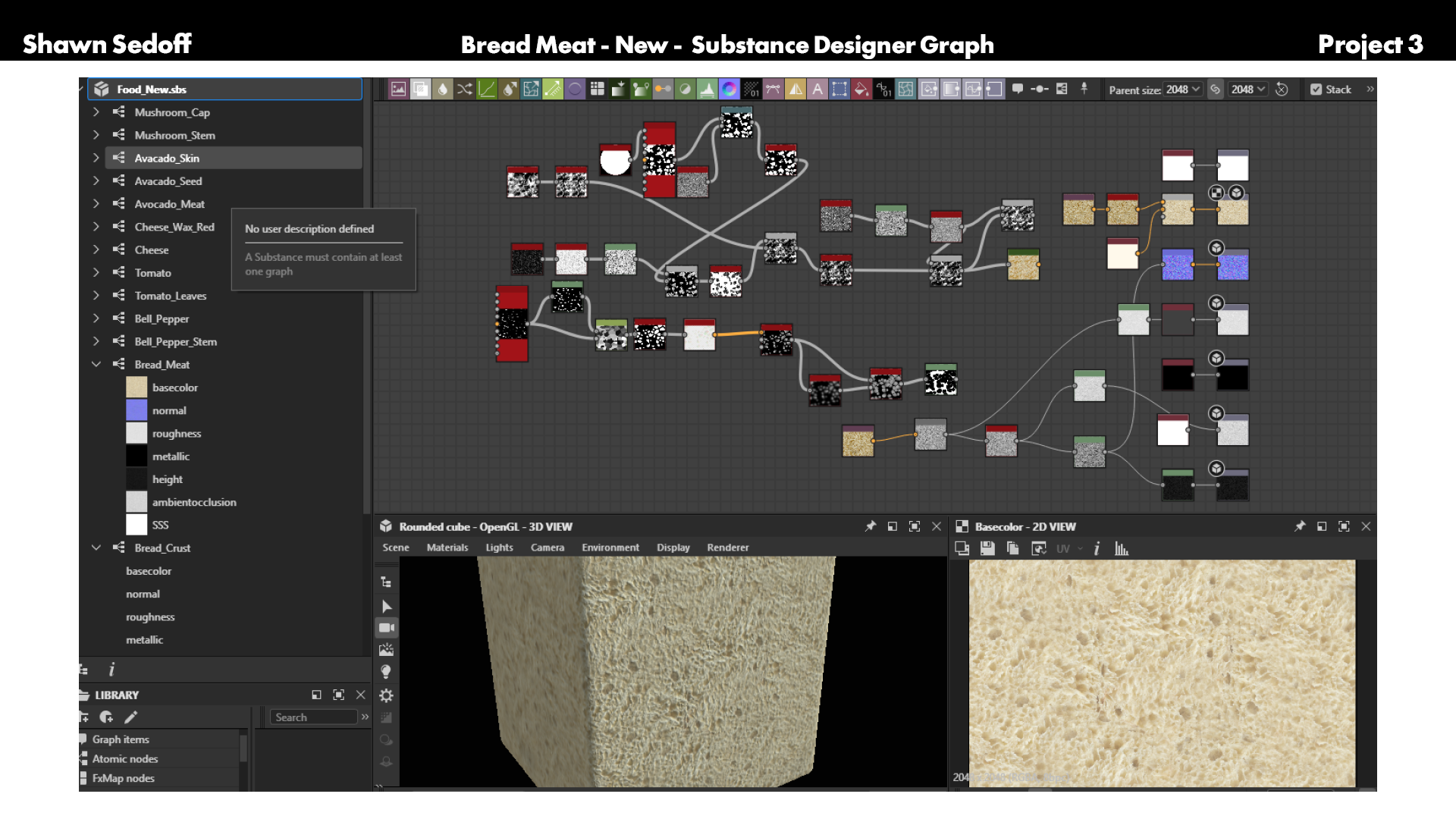Expand more graph toolbar options
Screen dimensions: 1456x819
pos(1370,89)
